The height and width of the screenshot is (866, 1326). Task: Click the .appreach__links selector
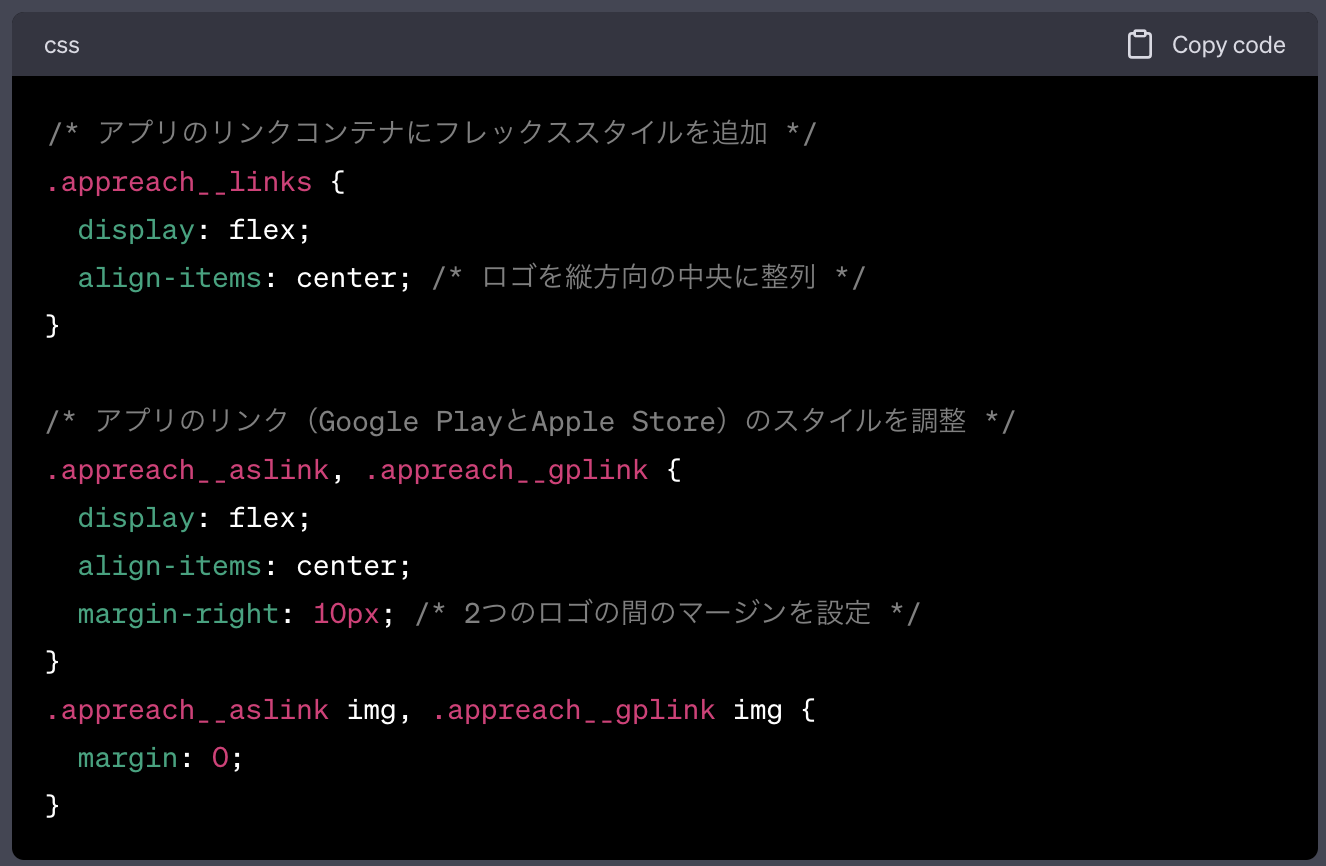pos(178,181)
